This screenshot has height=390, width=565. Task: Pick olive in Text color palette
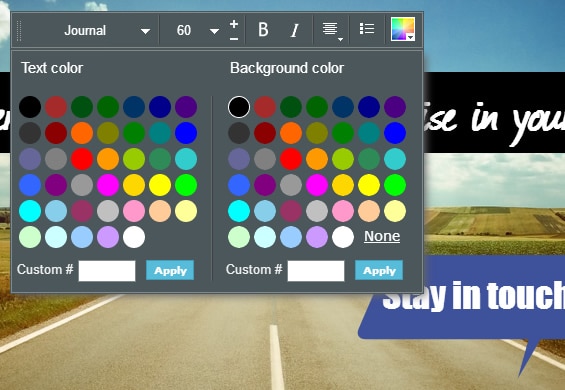point(108,133)
